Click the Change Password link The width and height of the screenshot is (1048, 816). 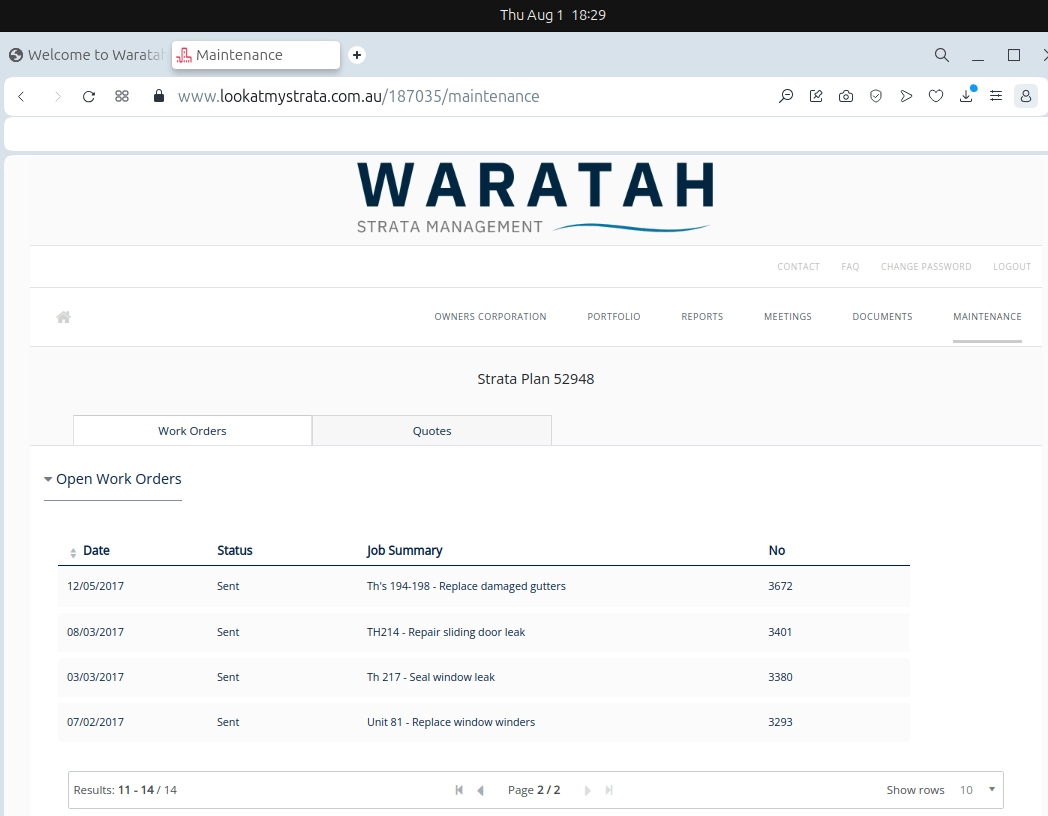[926, 267]
